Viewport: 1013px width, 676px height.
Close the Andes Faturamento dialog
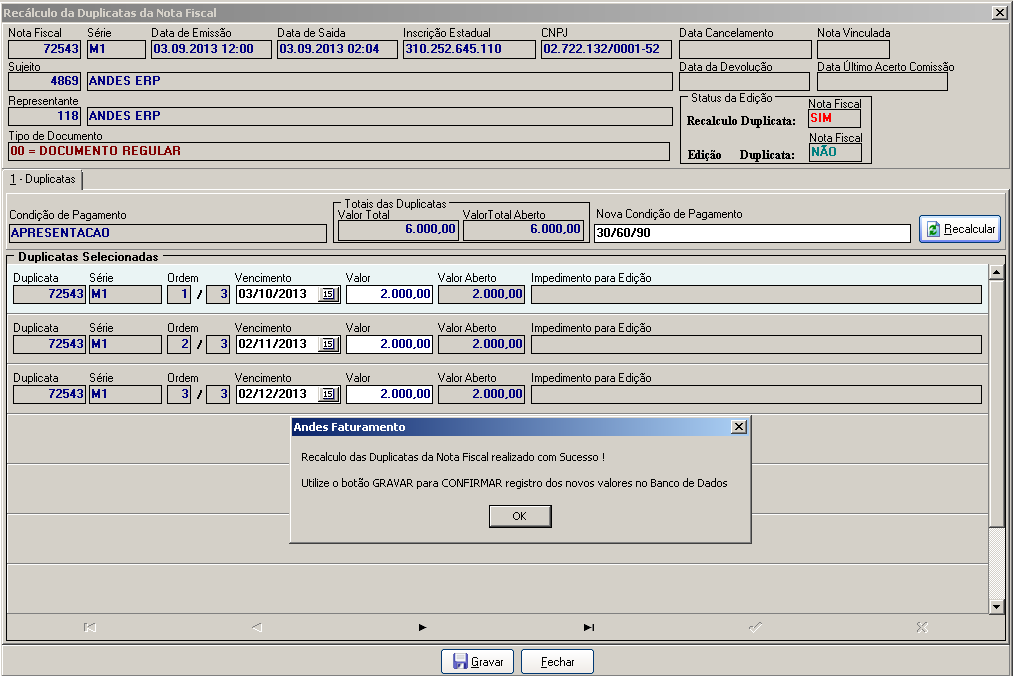click(738, 427)
